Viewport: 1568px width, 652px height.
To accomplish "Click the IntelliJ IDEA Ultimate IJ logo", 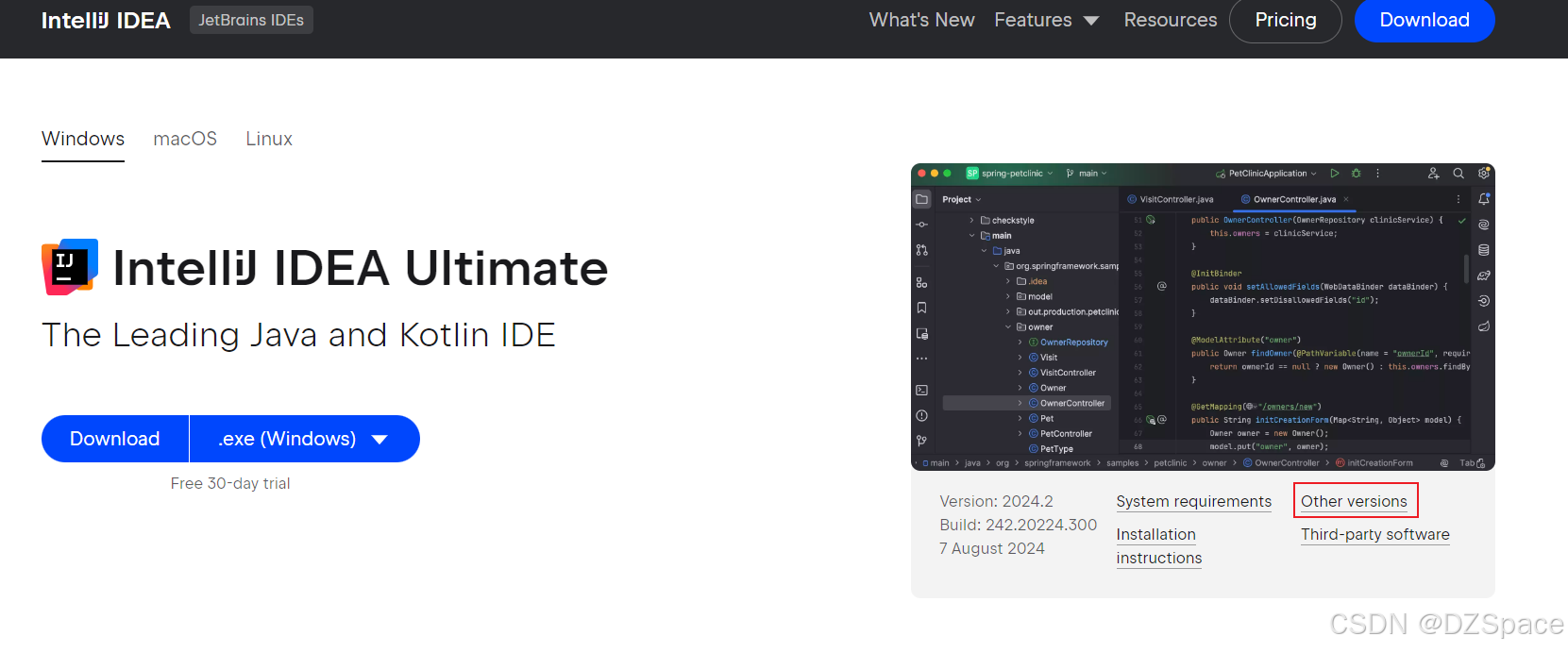I will pyautogui.click(x=70, y=267).
